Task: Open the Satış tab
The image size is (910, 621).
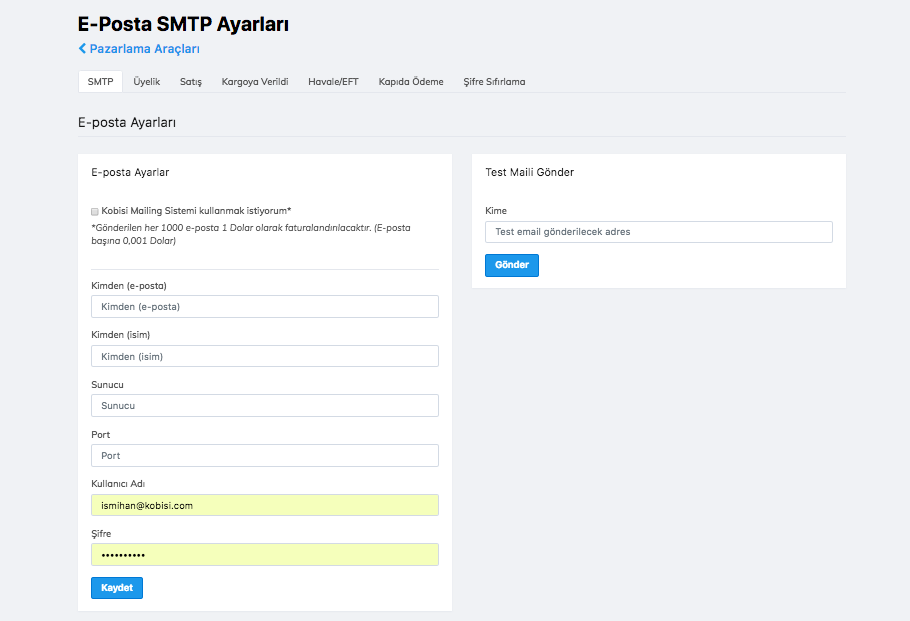Action: click(191, 82)
